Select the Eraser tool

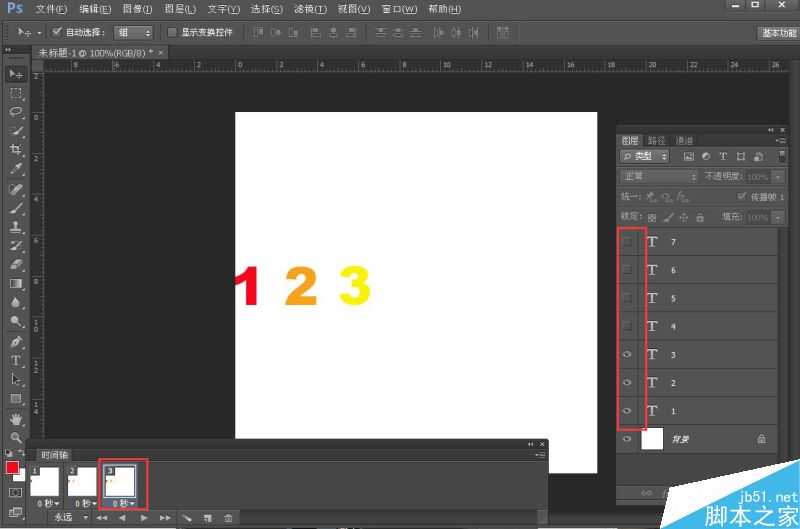pyautogui.click(x=16, y=264)
